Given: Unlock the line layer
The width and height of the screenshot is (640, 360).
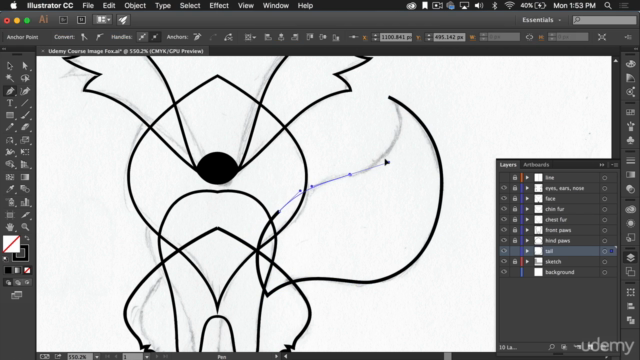Looking at the screenshot, I should pyautogui.click(x=515, y=178).
